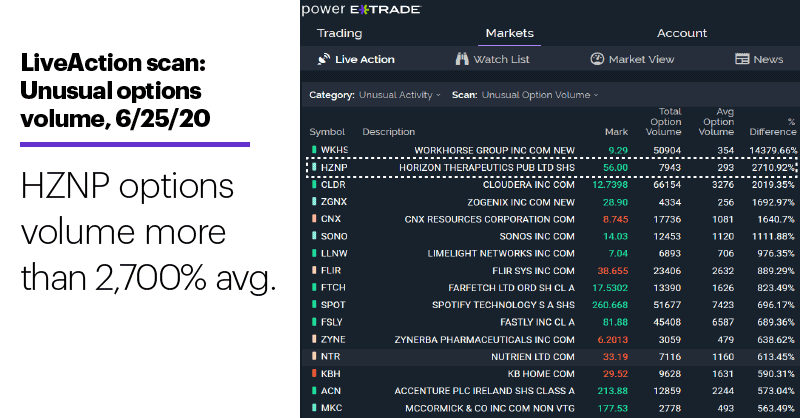Click the 2710.92% difference value

point(773,167)
